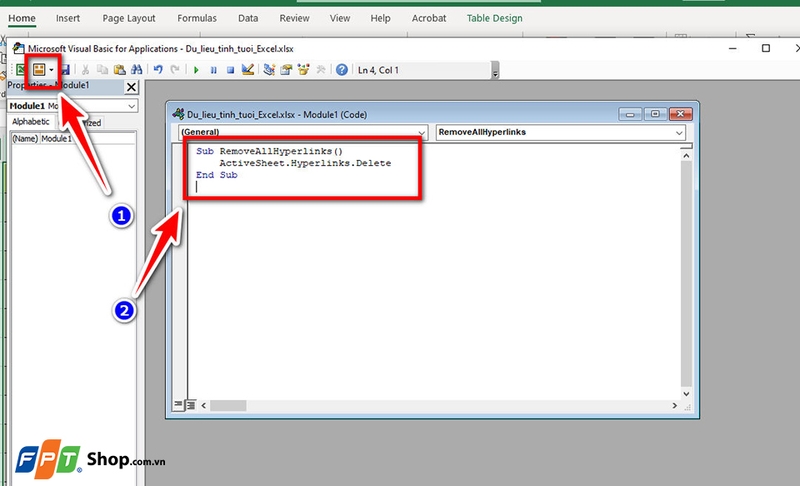The image size is (800, 486).
Task: Click the VBA application icon in title bar
Action: coord(19,48)
